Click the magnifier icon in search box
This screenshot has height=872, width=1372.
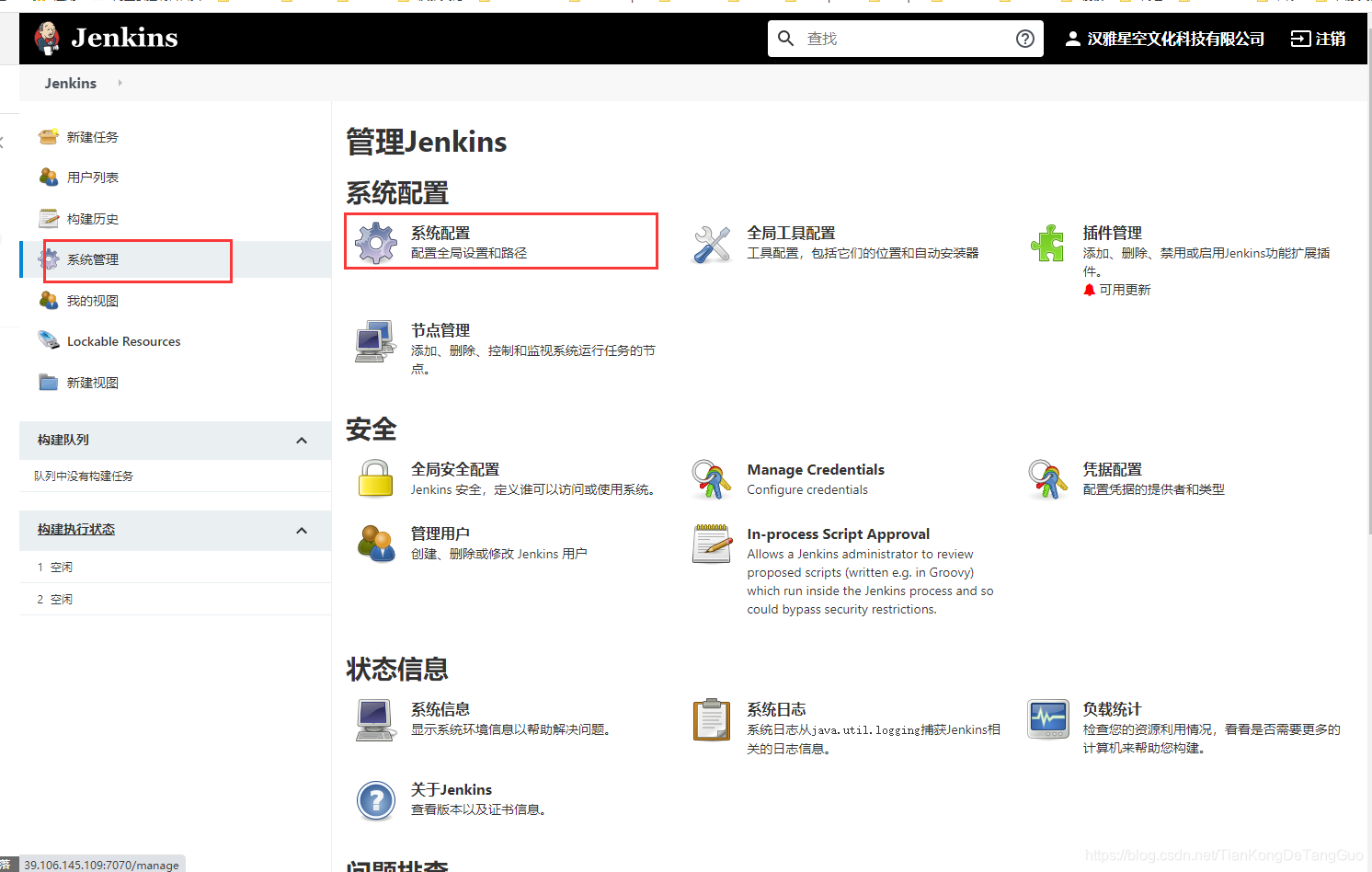tap(785, 39)
